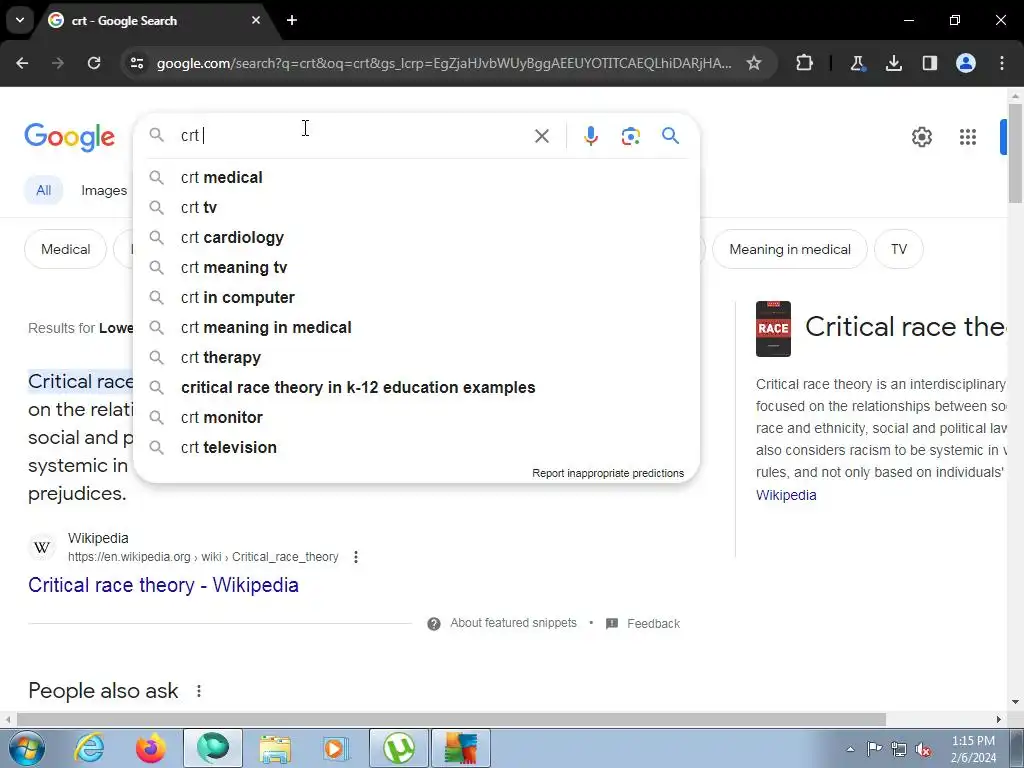Filter results with Medical chip
The image size is (1024, 768).
point(65,249)
